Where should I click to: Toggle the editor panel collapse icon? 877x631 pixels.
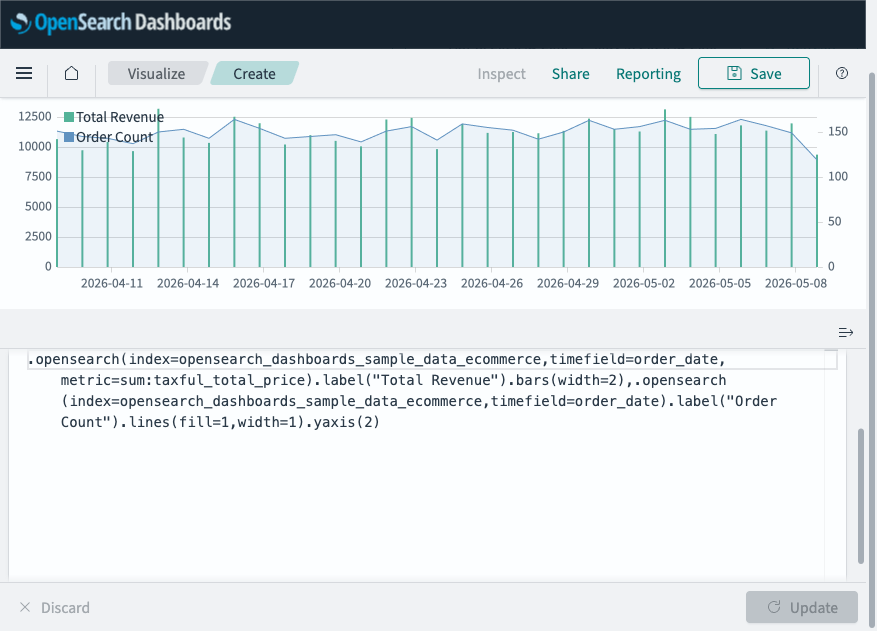coord(846,333)
